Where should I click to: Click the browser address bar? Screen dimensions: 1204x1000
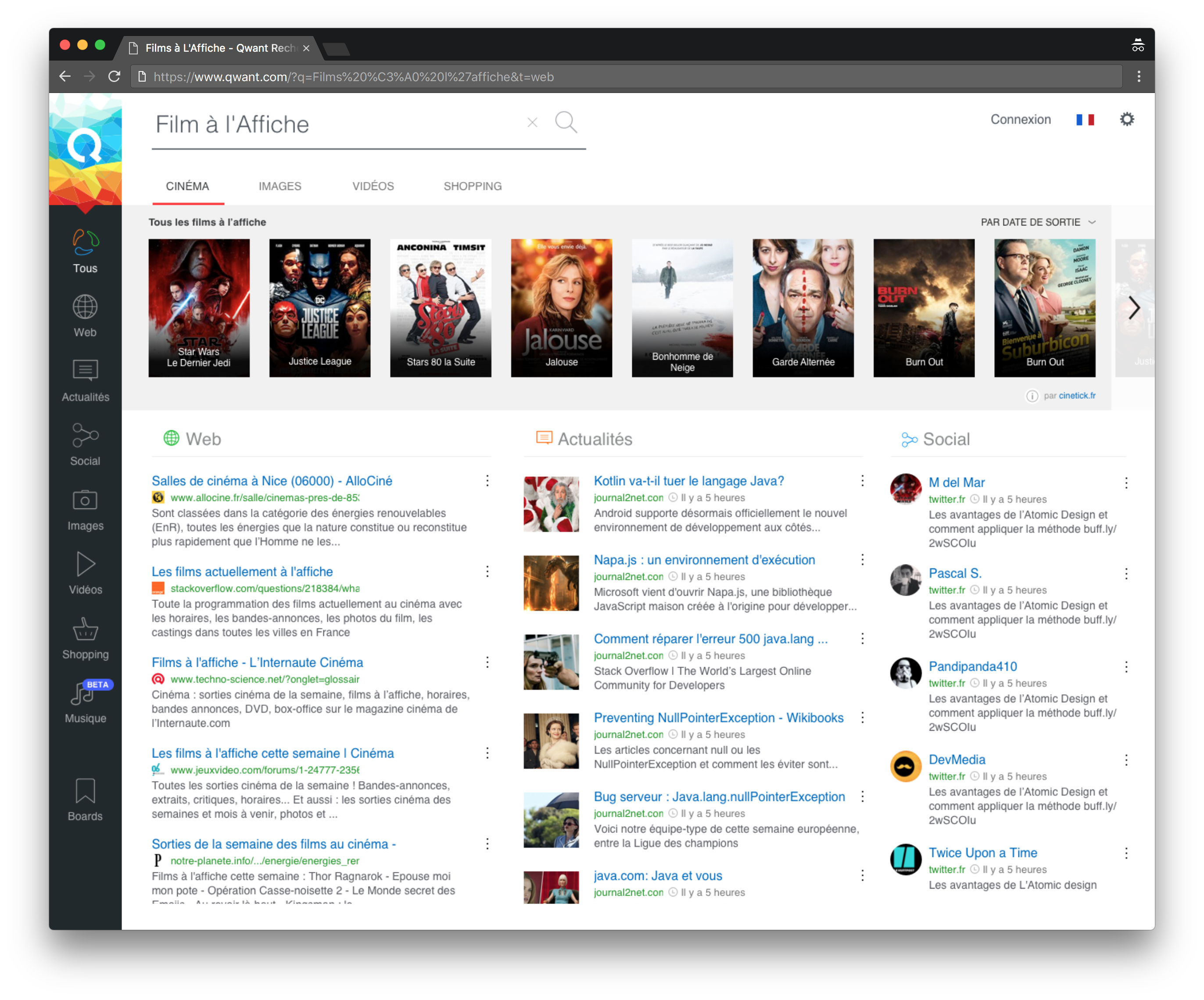pyautogui.click(x=626, y=77)
